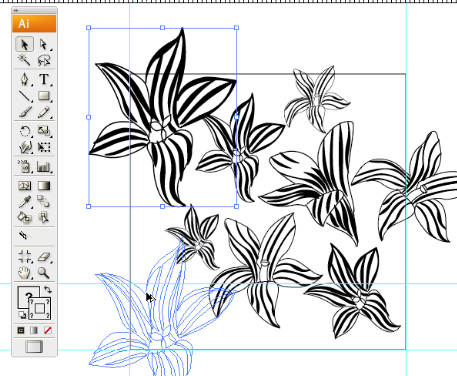Select the Symbol Sprayer tool
Screen dimensions: 457x376
pyautogui.click(x=25, y=166)
